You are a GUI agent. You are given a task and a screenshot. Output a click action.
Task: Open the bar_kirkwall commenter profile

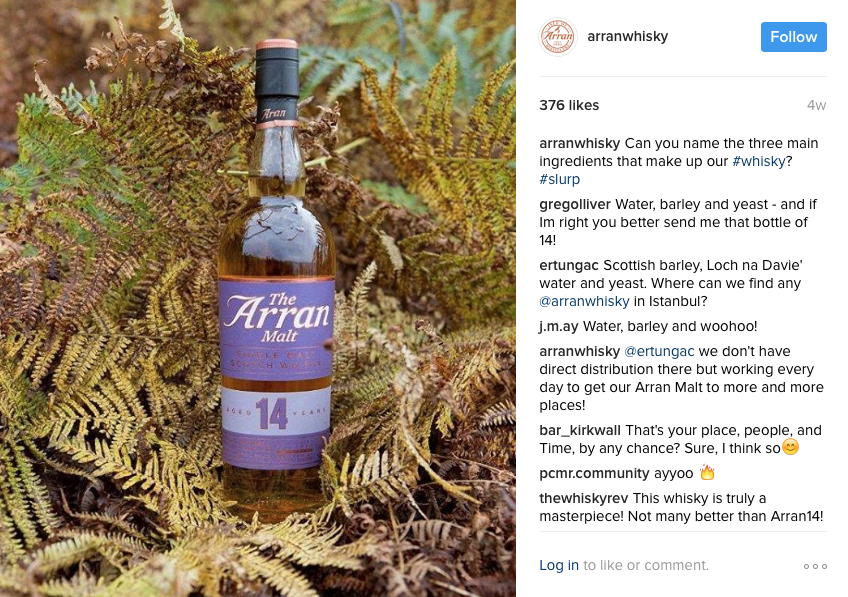(580, 430)
